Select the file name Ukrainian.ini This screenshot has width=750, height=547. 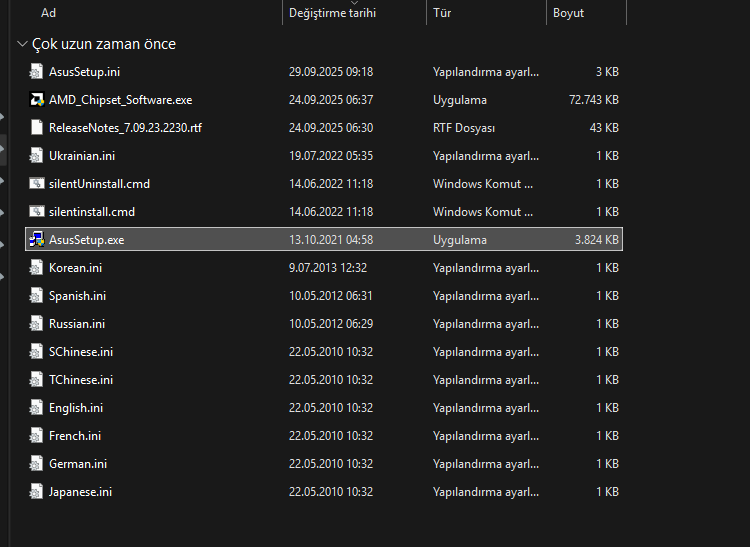click(82, 156)
